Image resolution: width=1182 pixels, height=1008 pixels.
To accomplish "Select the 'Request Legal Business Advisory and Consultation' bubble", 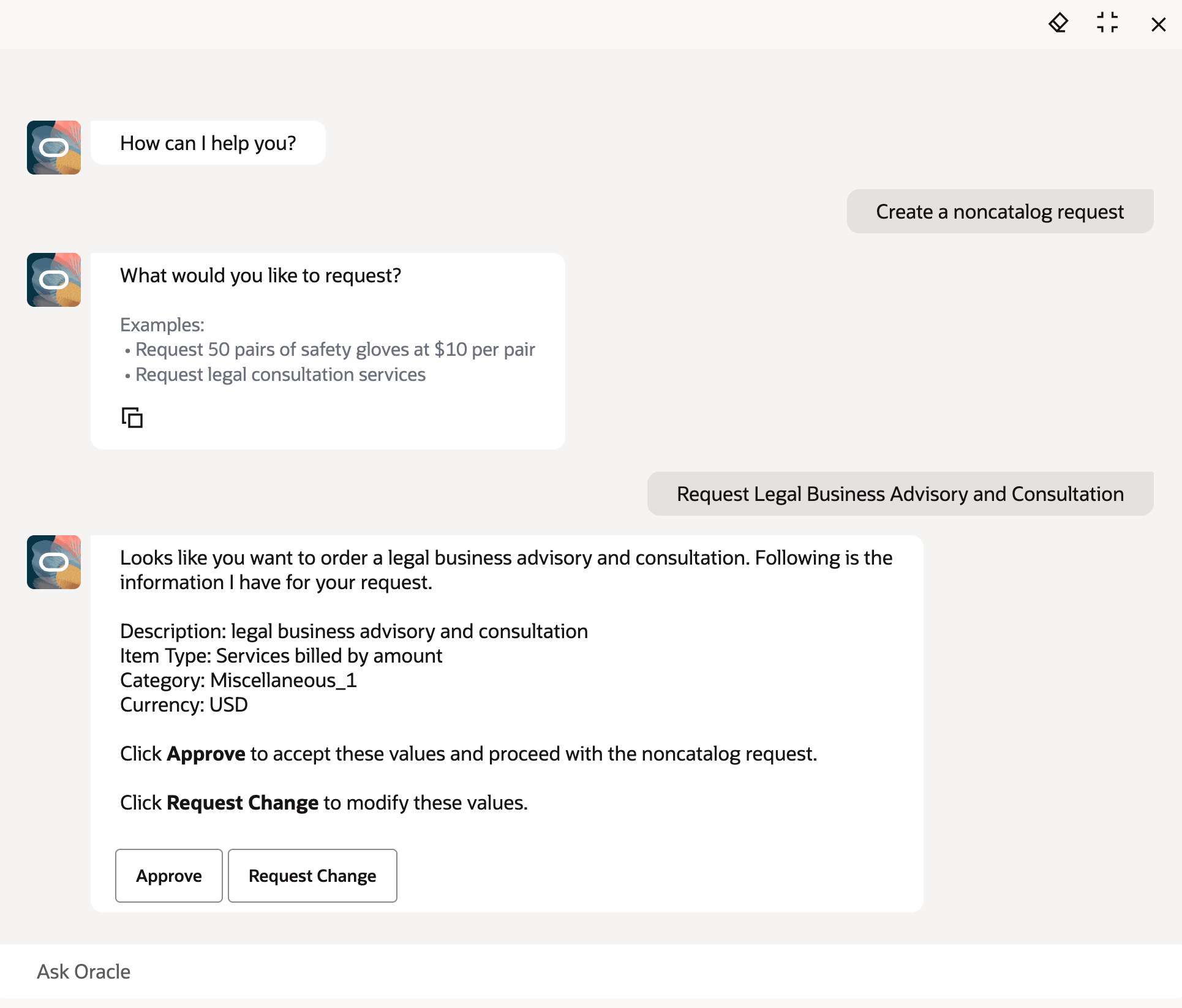I will pyautogui.click(x=900, y=494).
